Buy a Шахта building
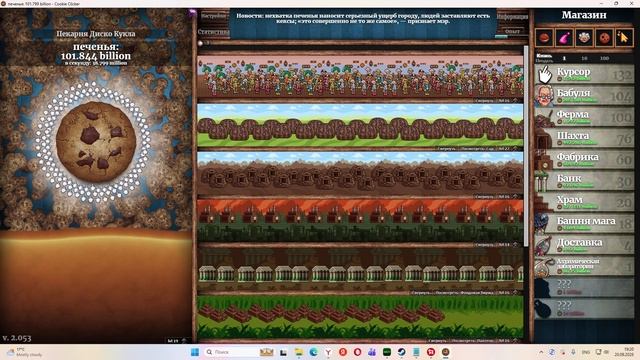This screenshot has height=360, width=640. (x=584, y=138)
